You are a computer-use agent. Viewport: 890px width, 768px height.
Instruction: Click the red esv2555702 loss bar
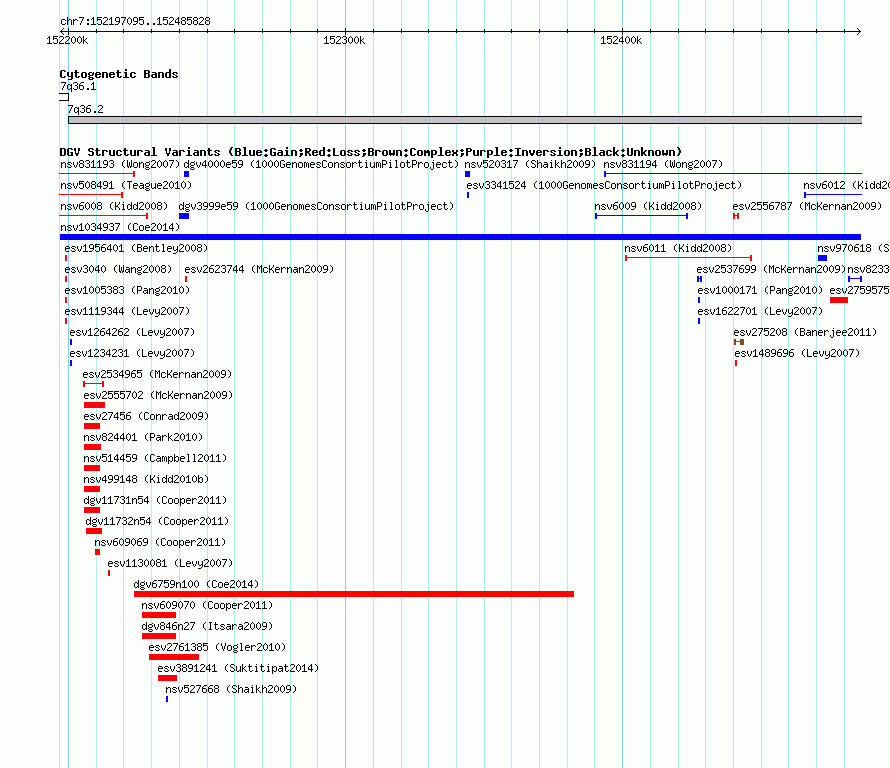[94, 405]
